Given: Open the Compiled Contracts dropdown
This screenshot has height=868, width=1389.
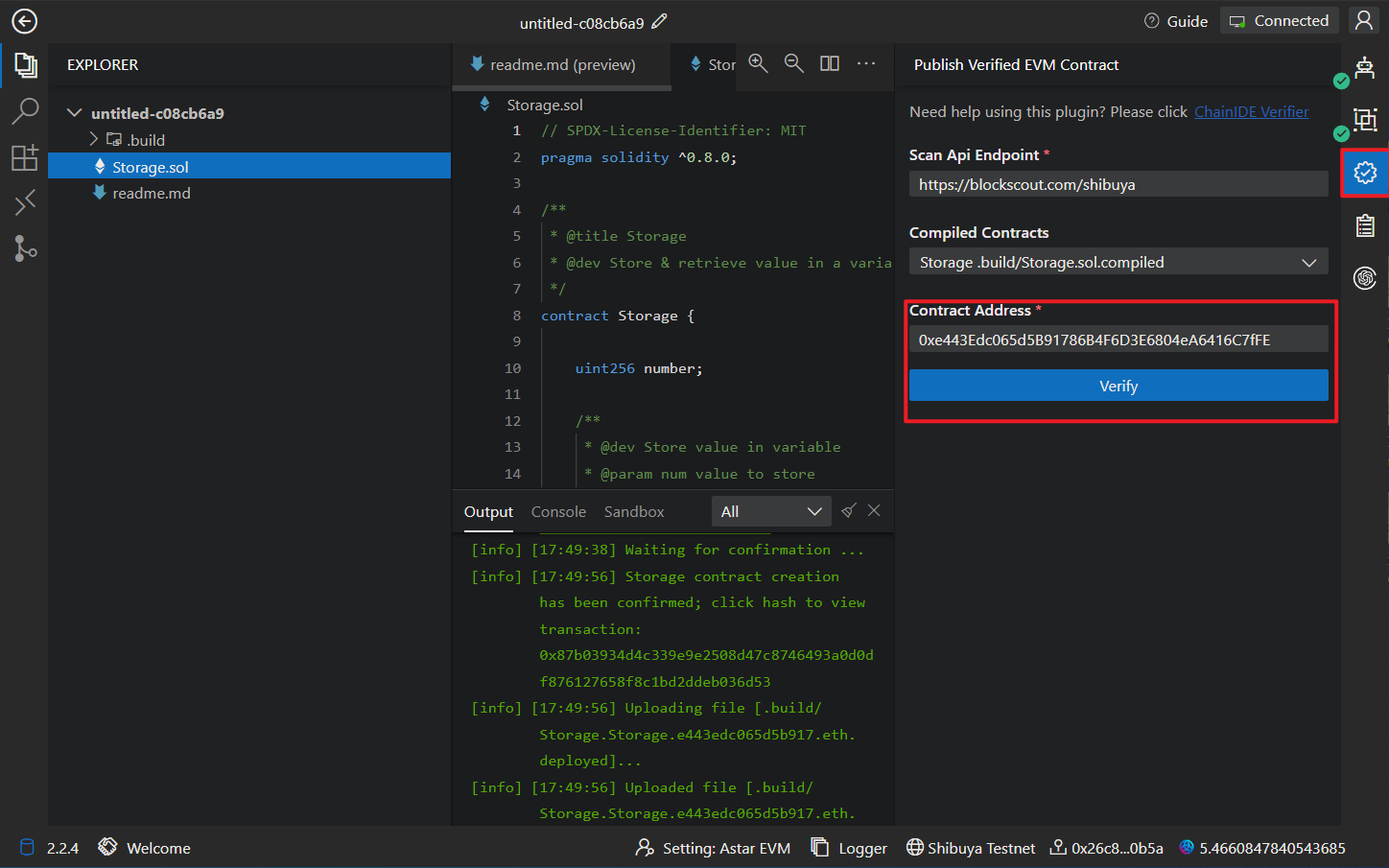Looking at the screenshot, I should click(1118, 262).
